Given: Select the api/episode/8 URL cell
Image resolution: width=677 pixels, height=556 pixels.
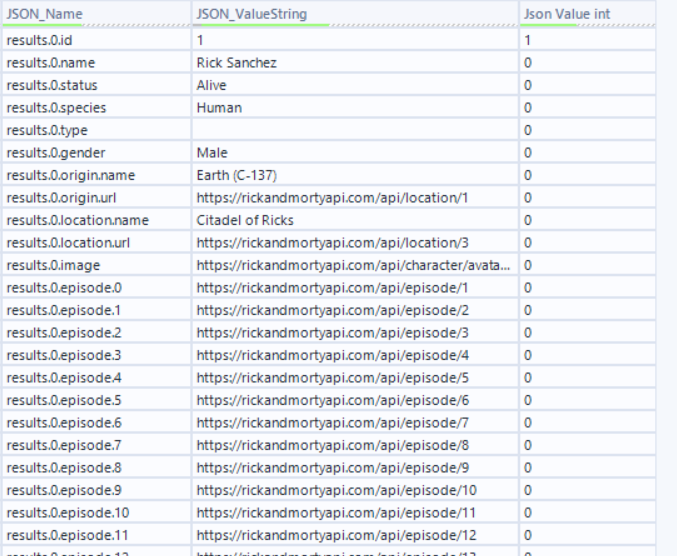Looking at the screenshot, I should pos(355,445).
